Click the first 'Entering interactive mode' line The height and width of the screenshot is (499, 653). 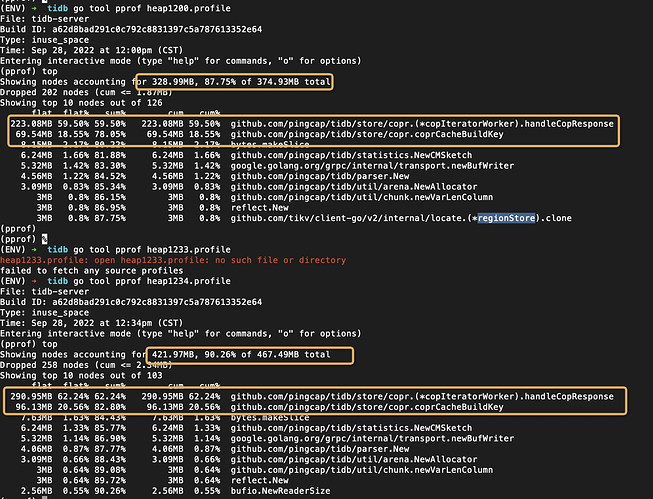click(x=181, y=61)
